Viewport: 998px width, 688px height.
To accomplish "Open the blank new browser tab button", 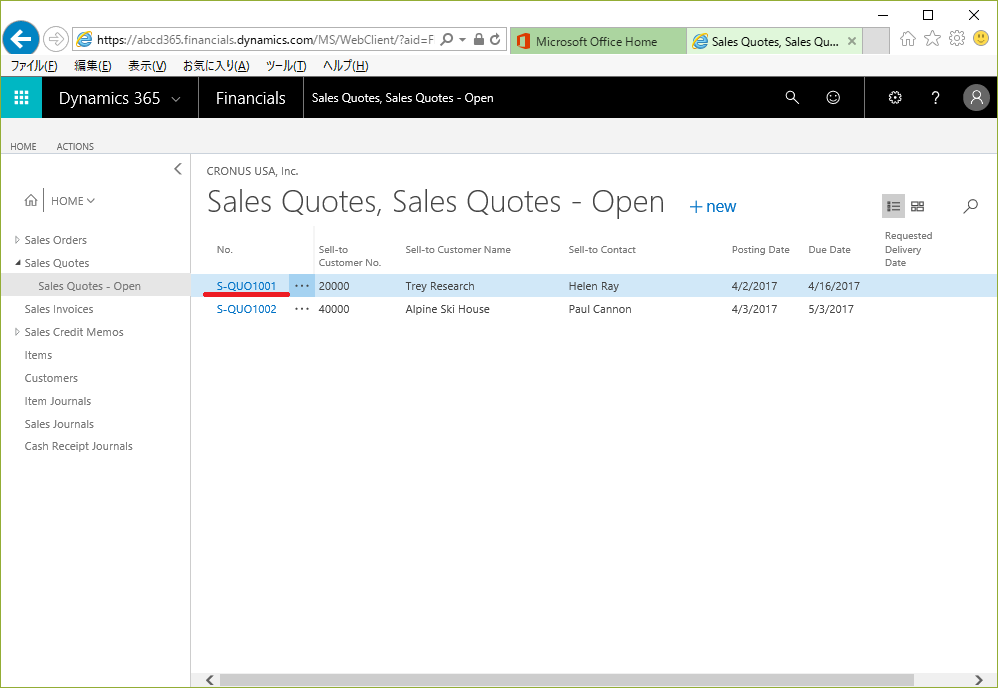I will tap(876, 41).
